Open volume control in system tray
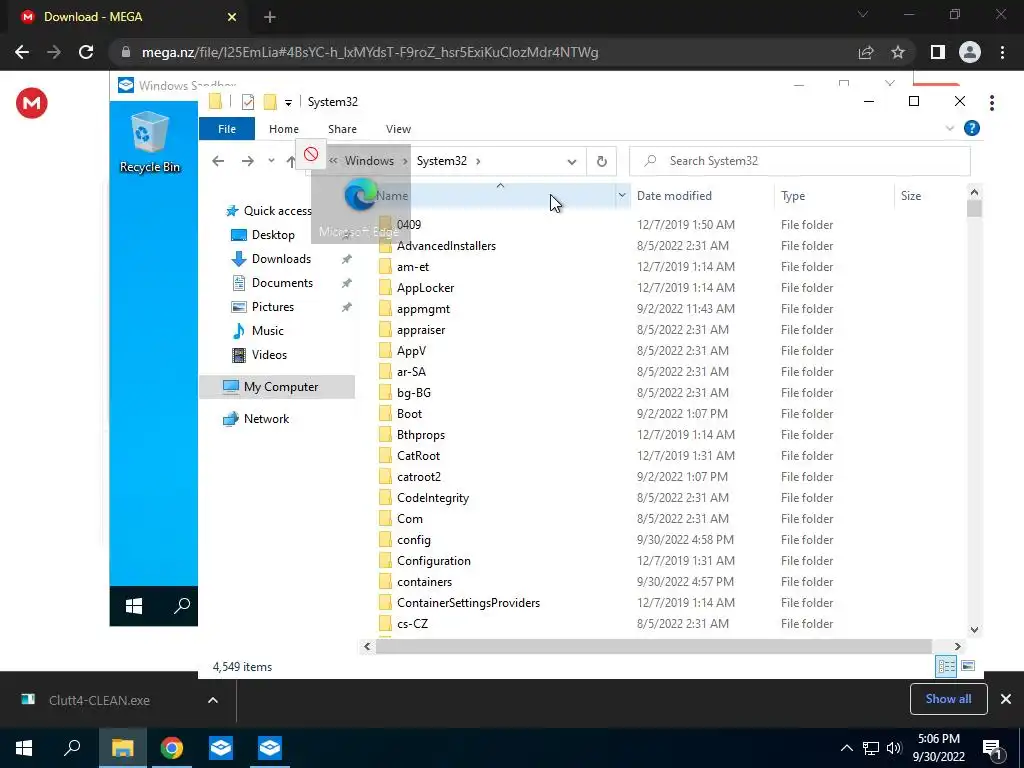 coord(894,748)
